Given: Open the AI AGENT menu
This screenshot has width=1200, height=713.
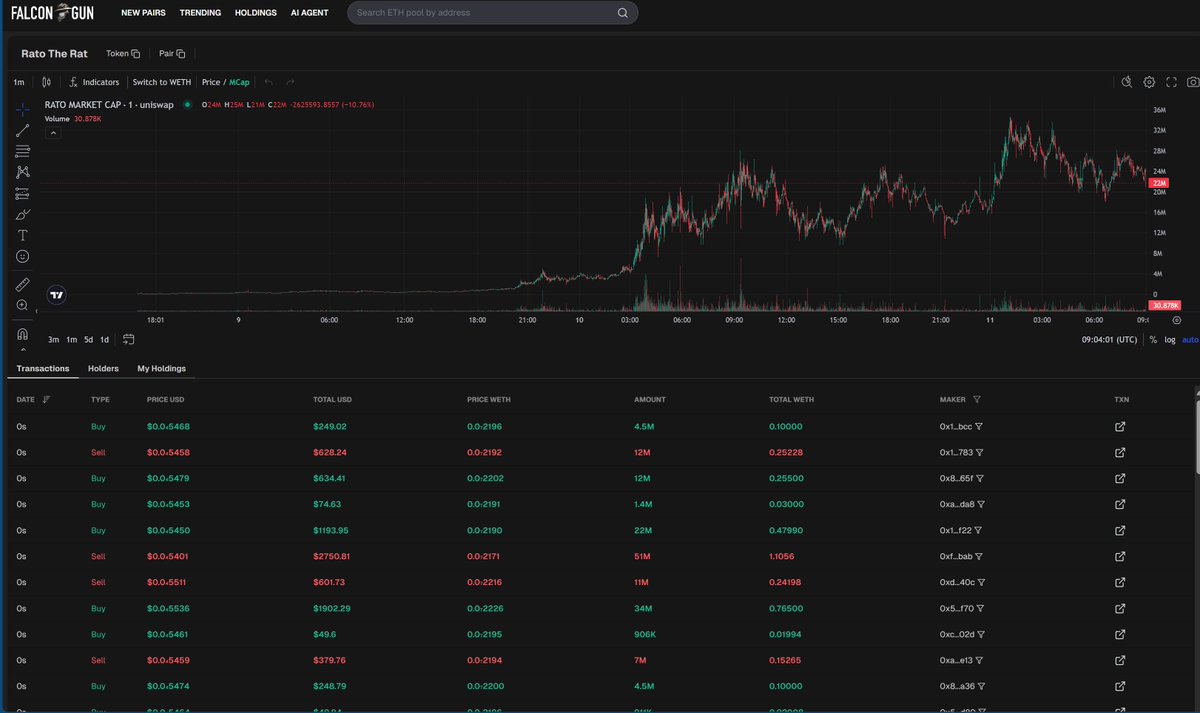Looking at the screenshot, I should click(309, 13).
